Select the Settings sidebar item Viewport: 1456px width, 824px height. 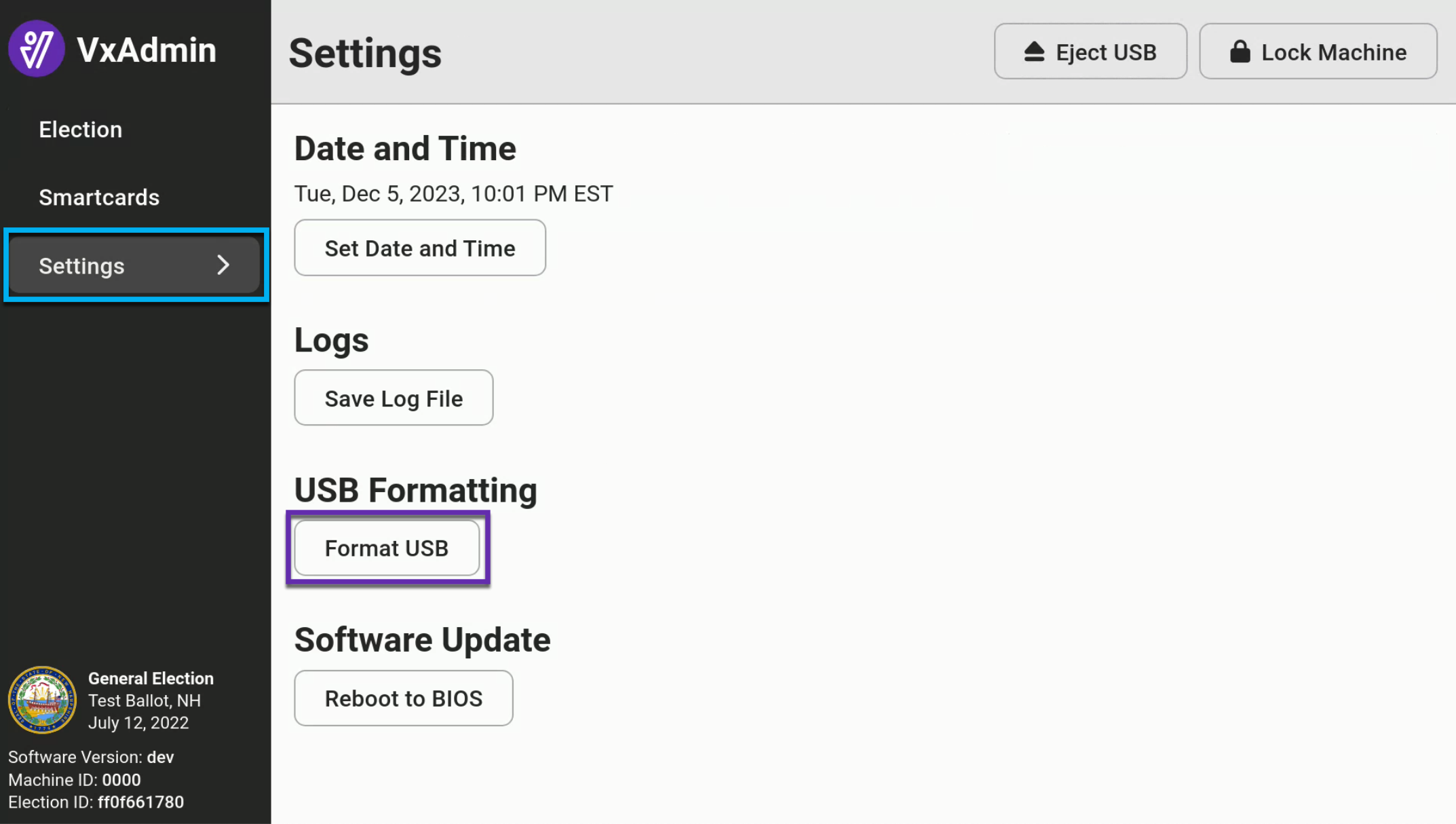click(x=135, y=265)
